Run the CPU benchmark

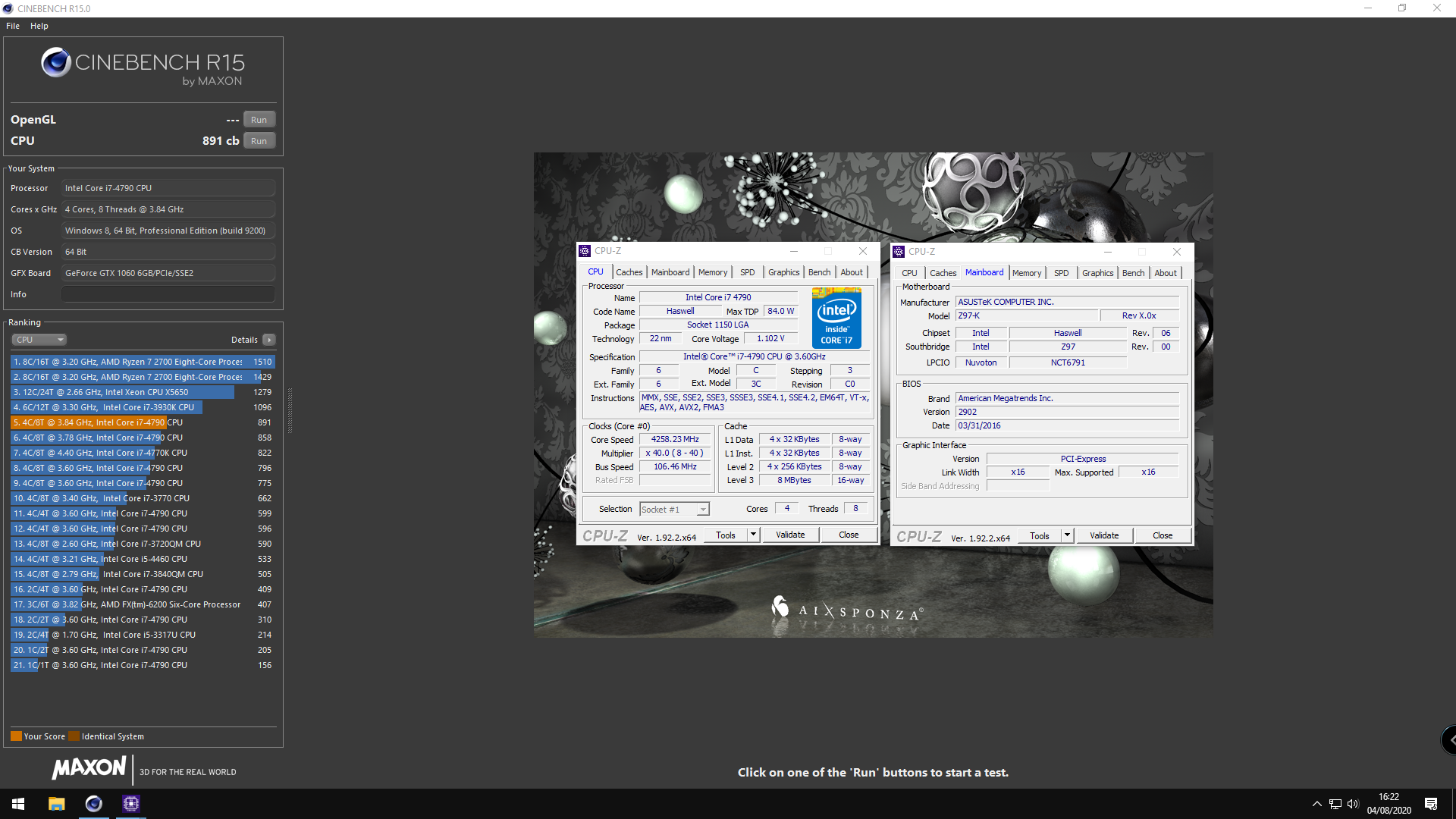click(259, 141)
